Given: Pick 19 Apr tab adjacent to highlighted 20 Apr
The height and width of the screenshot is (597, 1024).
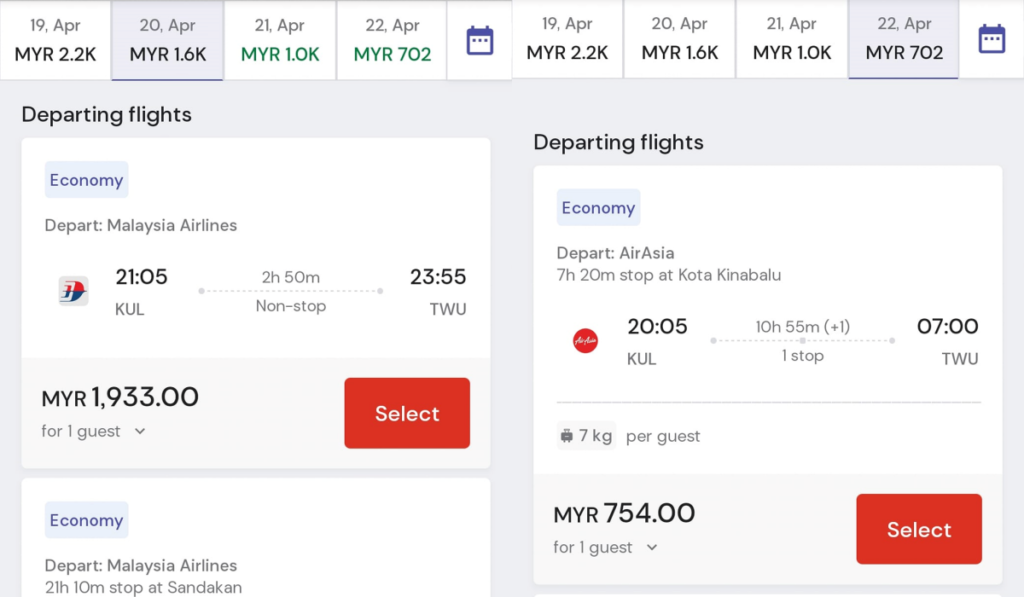Looking at the screenshot, I should coord(56,40).
